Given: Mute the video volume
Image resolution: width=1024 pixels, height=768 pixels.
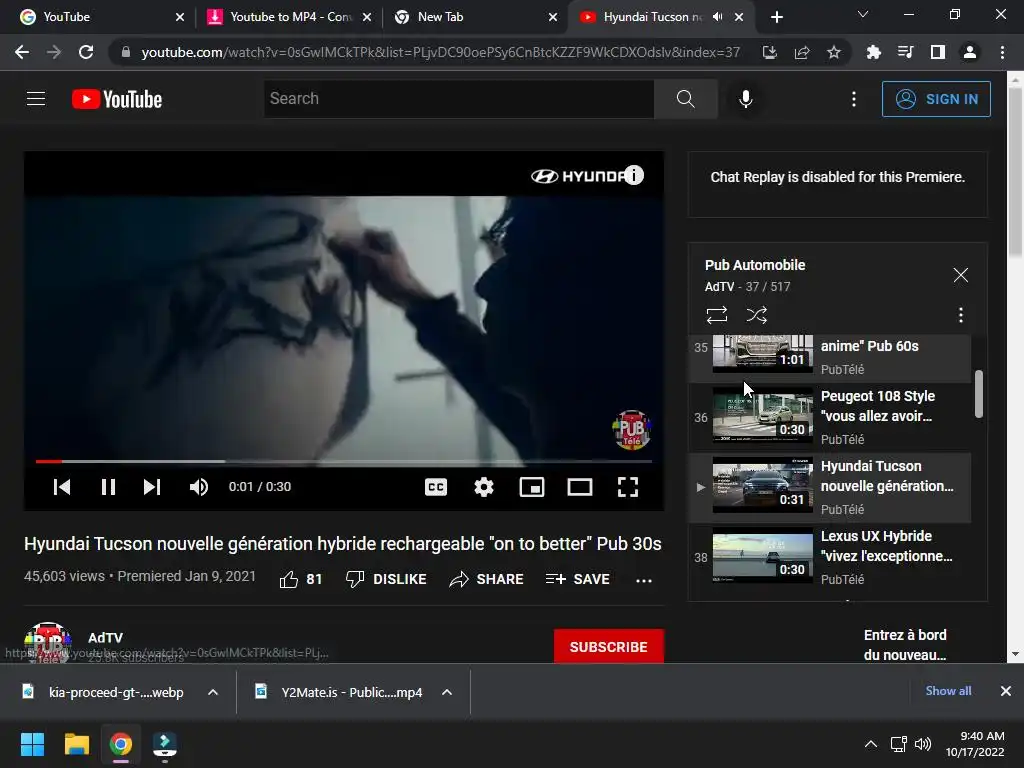Looking at the screenshot, I should click(199, 487).
